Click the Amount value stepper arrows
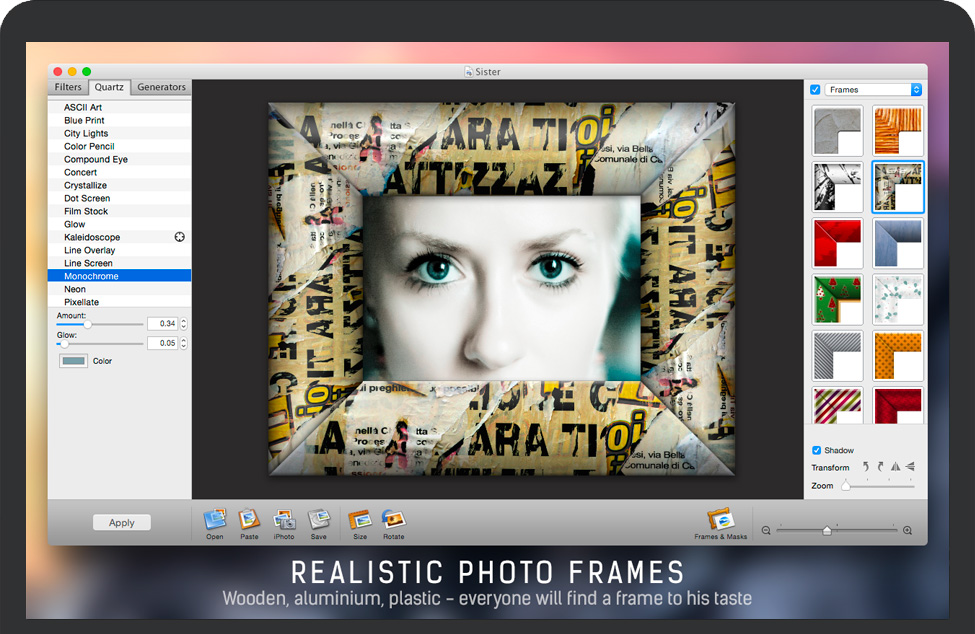Screen dimensions: 975x634 click(x=183, y=324)
